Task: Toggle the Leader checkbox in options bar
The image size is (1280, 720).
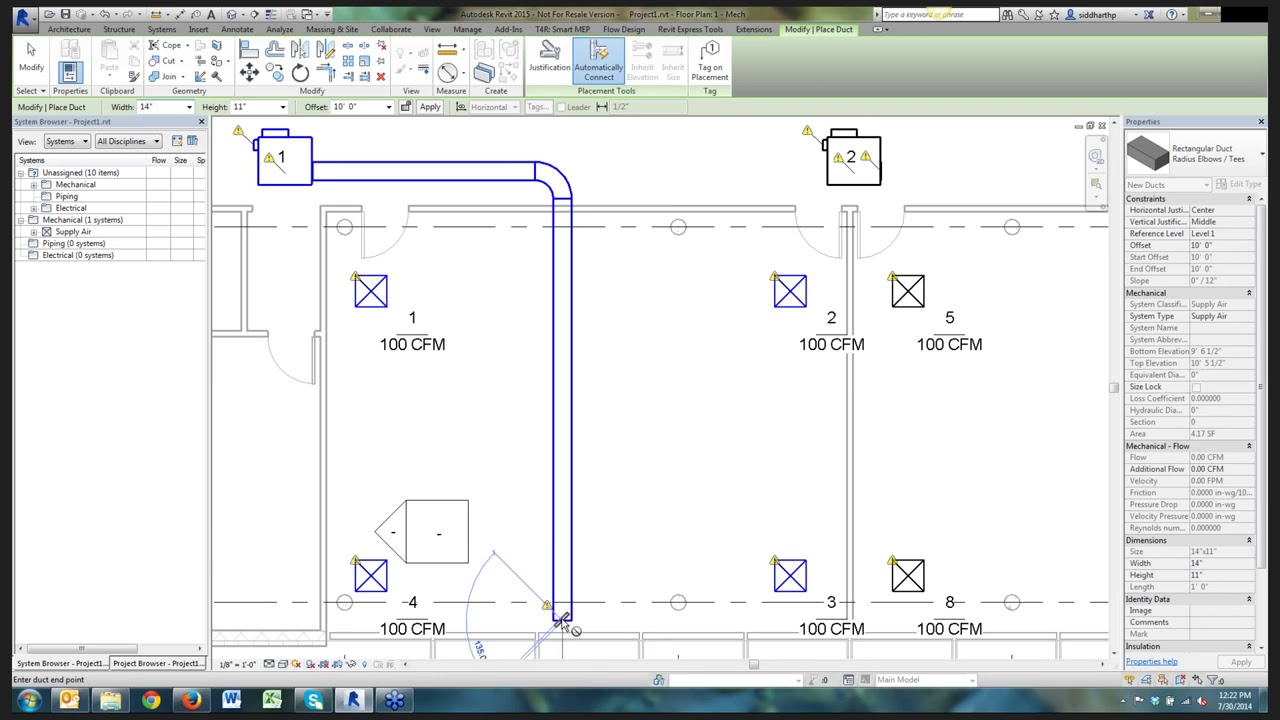Action: tap(561, 107)
